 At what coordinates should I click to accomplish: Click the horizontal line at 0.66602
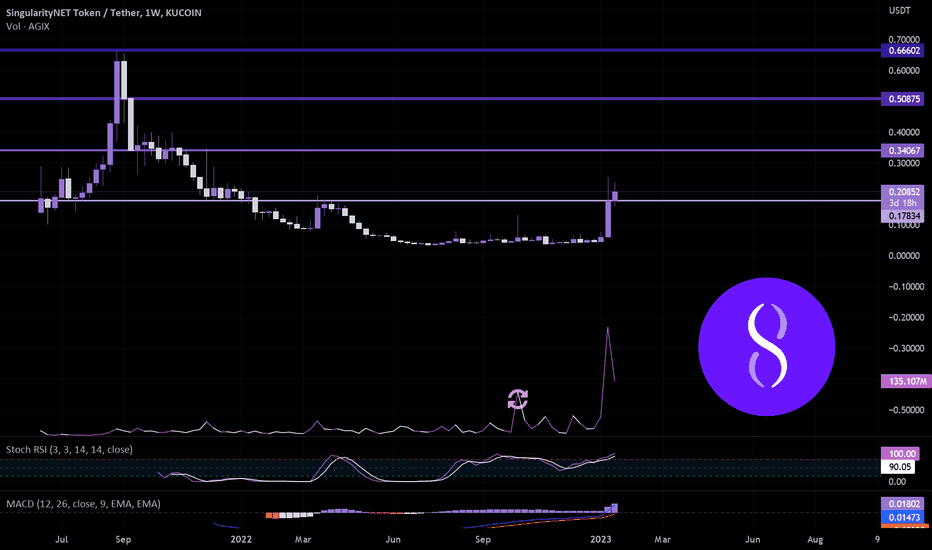click(x=440, y=51)
